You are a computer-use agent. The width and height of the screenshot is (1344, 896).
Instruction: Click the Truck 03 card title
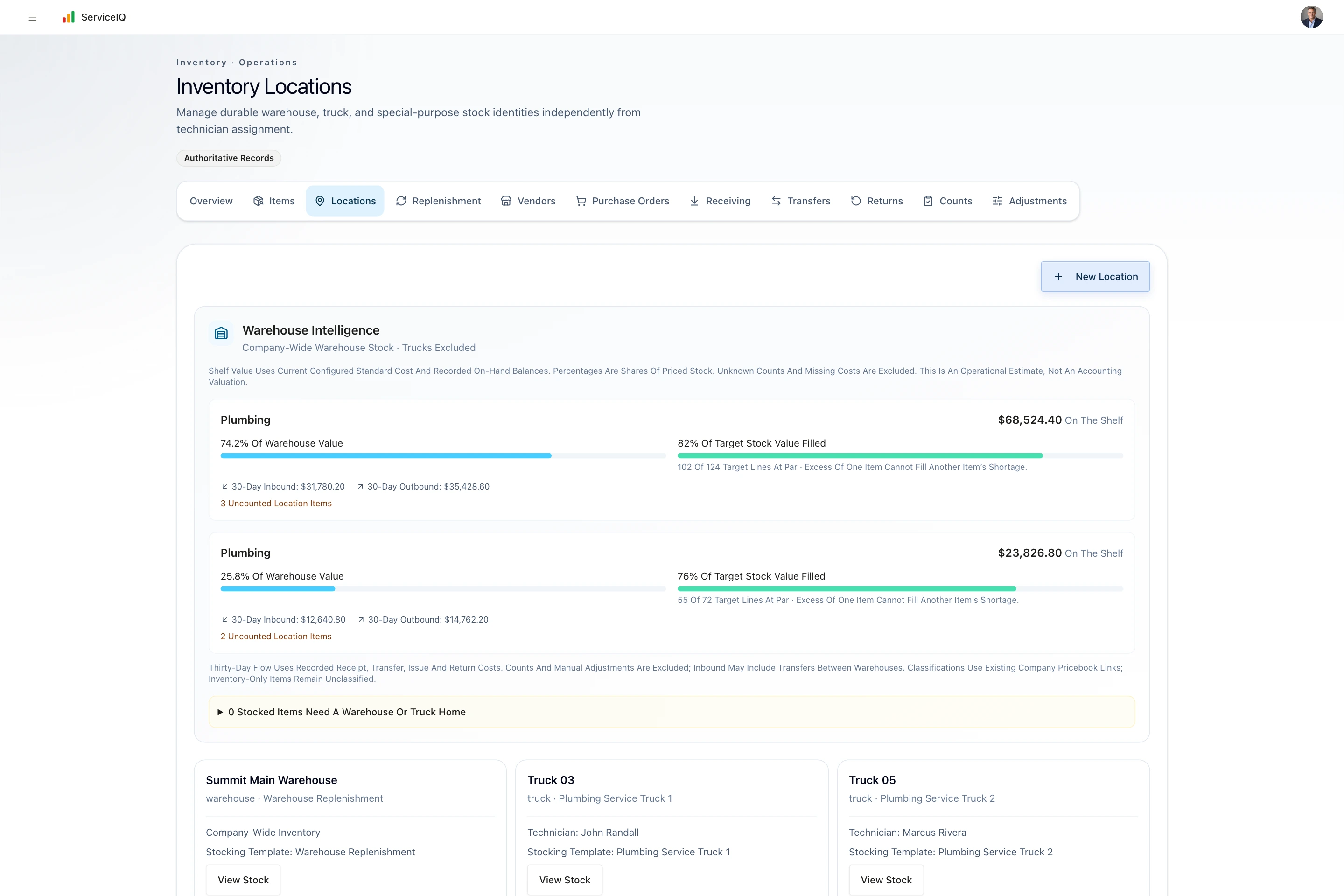click(551, 781)
